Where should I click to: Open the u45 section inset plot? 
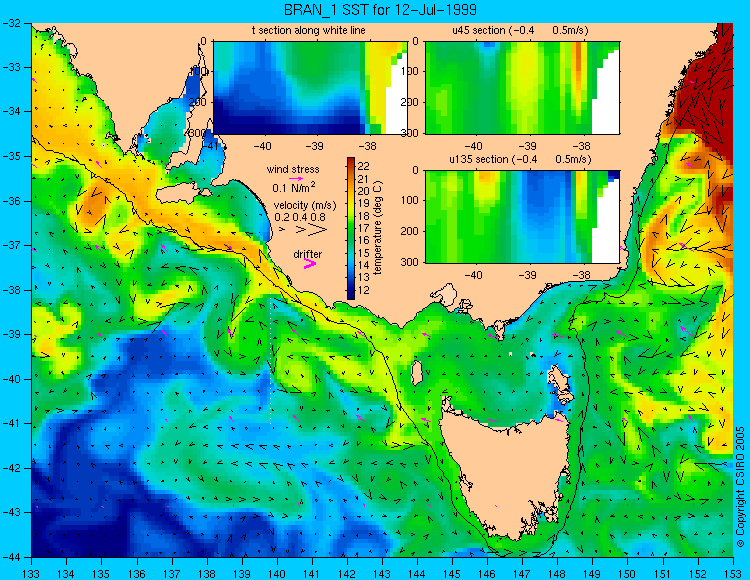click(x=522, y=88)
